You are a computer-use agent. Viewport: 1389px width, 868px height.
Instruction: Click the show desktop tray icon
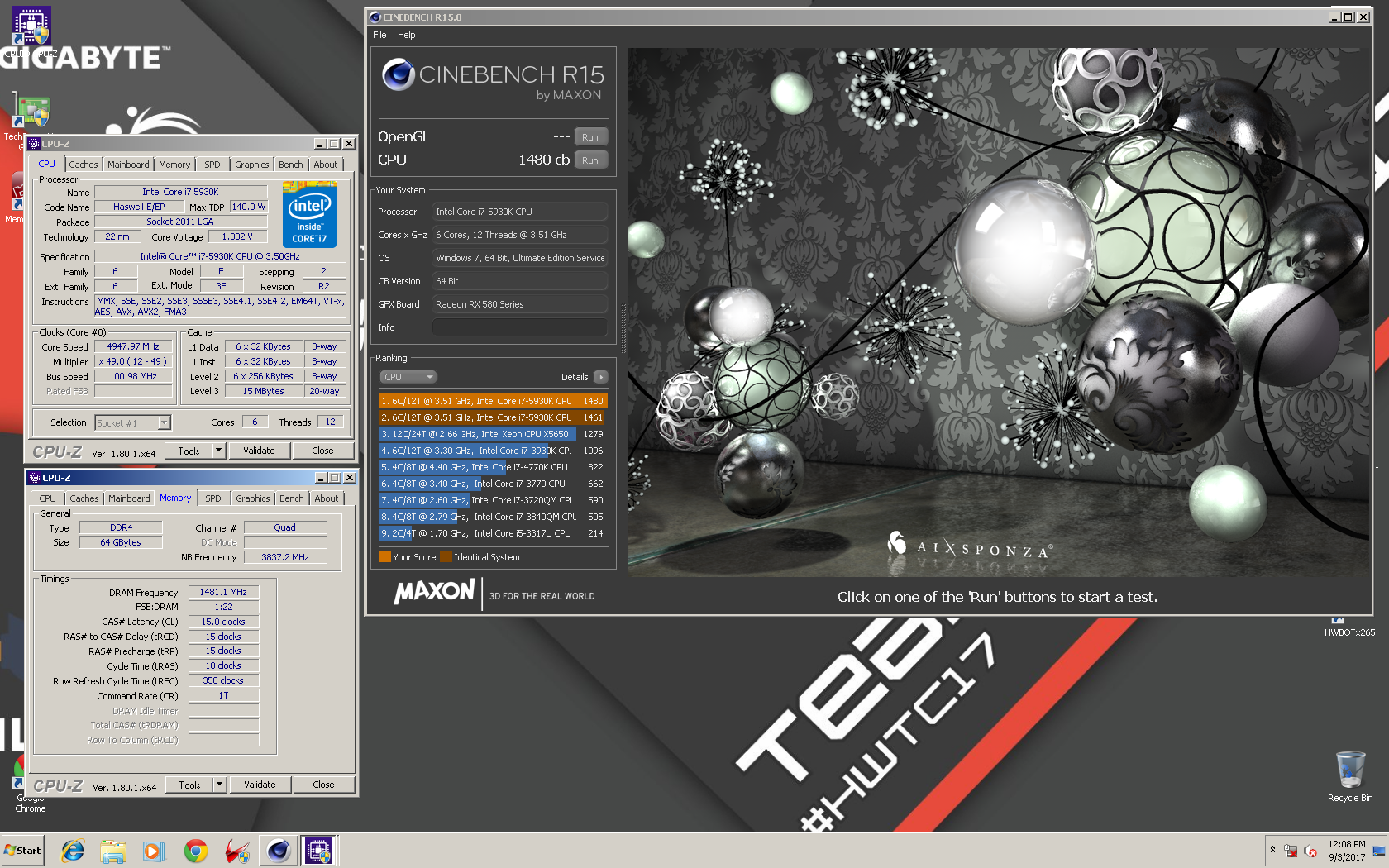coord(1378,851)
